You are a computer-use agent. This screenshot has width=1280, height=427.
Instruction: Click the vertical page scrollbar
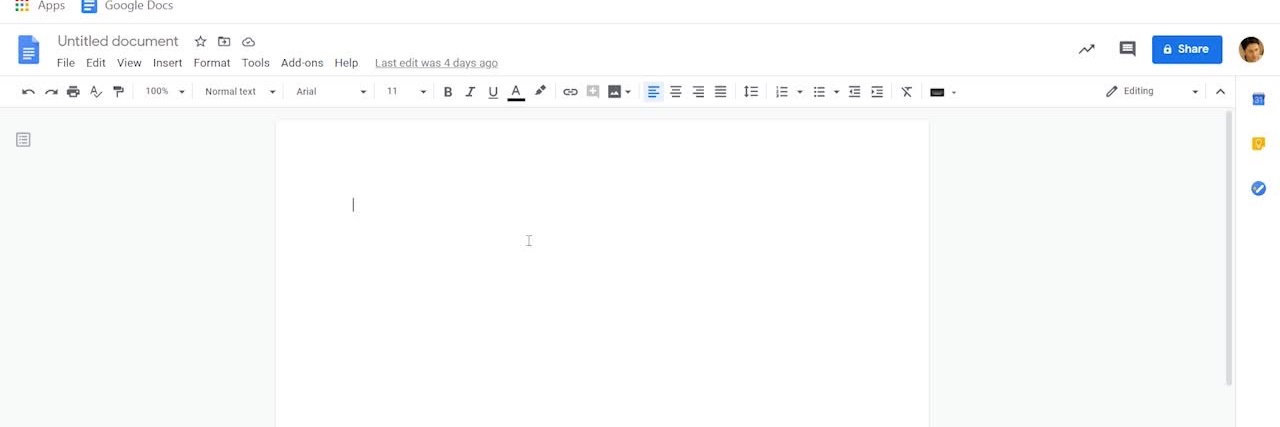click(1229, 248)
